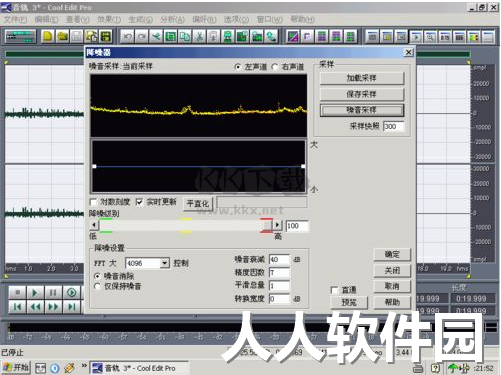Click the 保存采样 save profile button
This screenshot has width=501, height=375.
click(x=362, y=94)
